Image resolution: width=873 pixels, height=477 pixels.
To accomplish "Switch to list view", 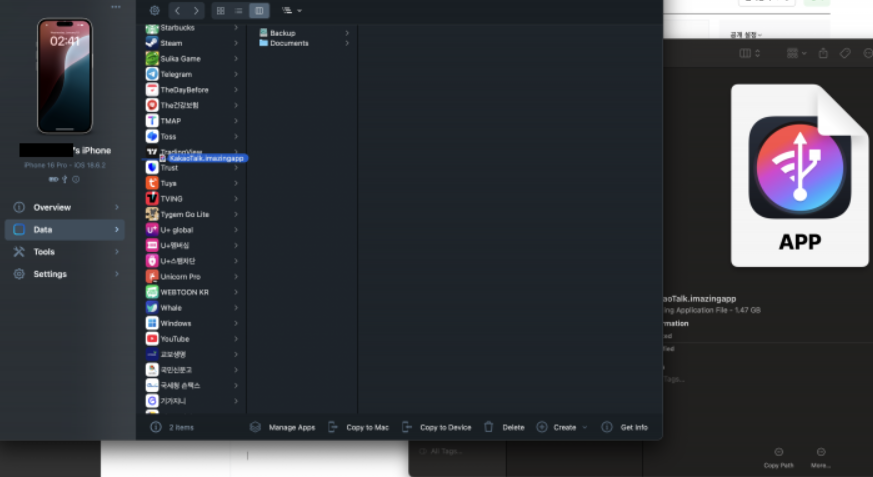I will pyautogui.click(x=239, y=11).
